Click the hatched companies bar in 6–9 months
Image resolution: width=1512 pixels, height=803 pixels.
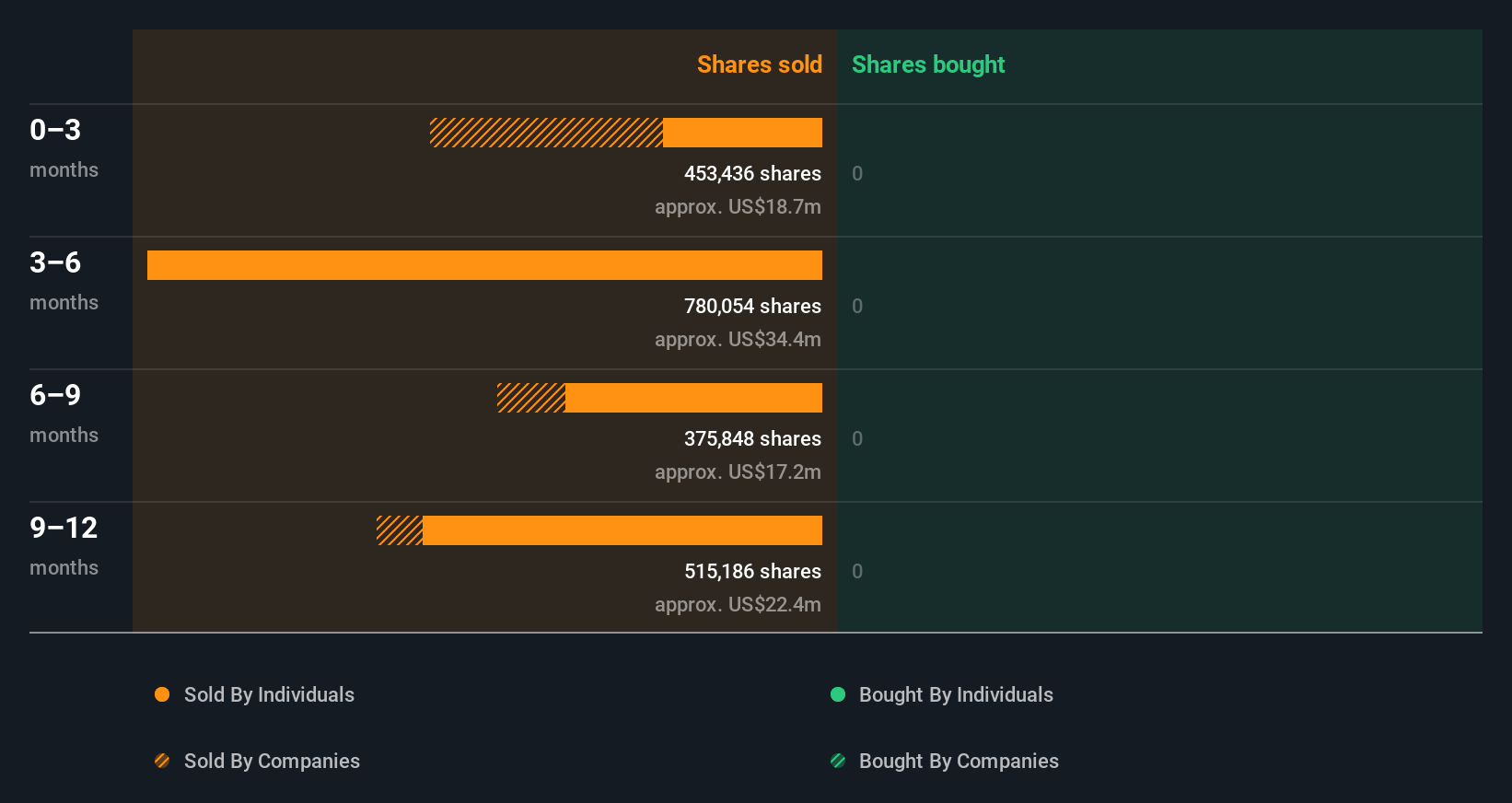[531, 398]
